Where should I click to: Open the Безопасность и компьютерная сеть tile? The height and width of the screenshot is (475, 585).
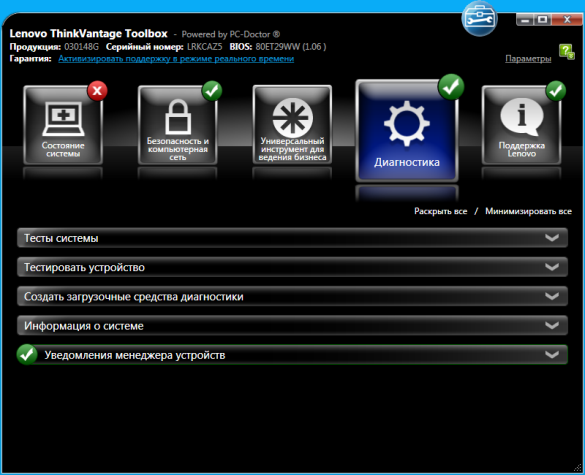click(178, 125)
